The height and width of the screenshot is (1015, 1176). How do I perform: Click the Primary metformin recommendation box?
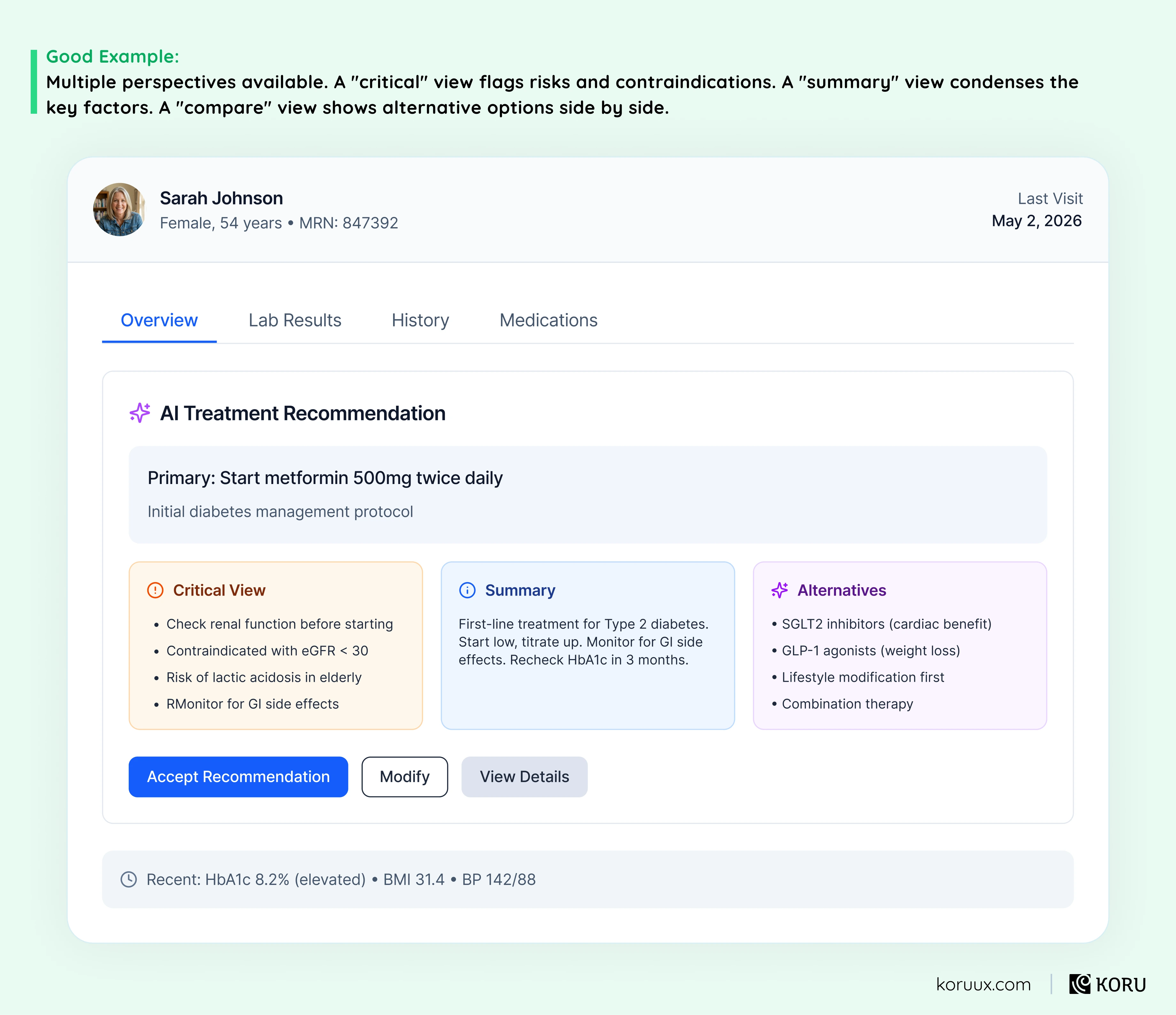point(588,495)
